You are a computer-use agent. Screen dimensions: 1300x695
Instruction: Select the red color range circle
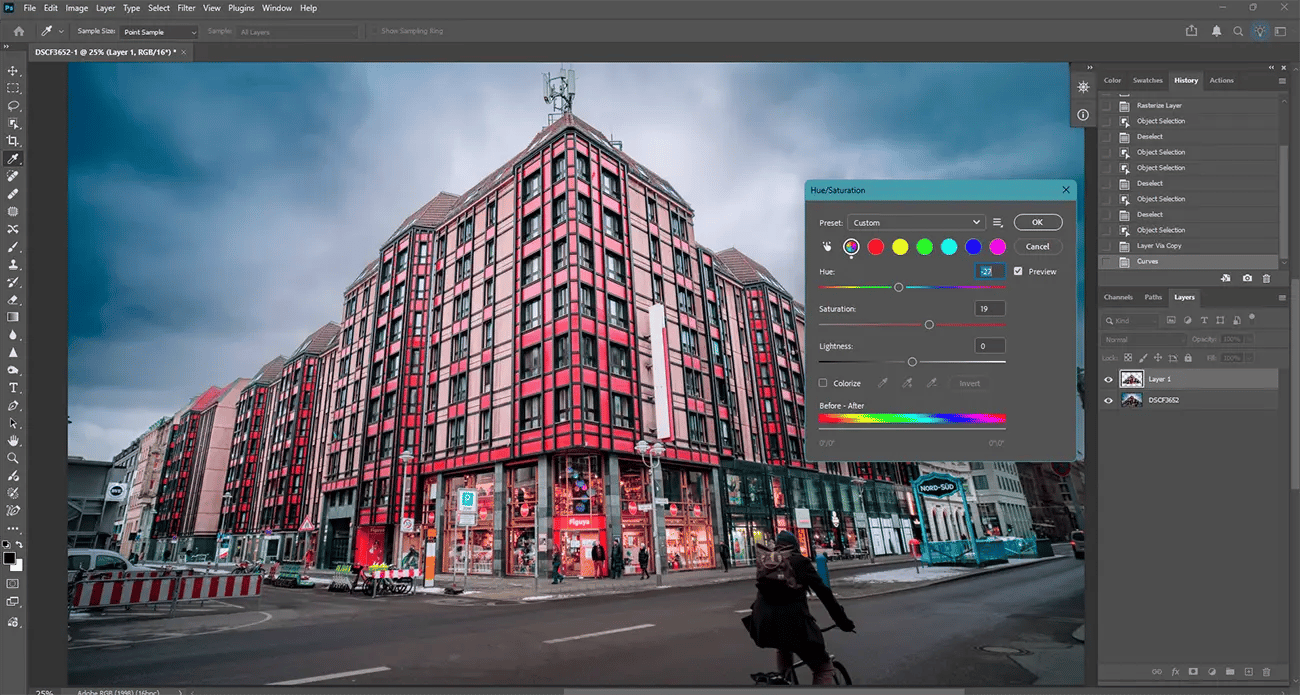[x=875, y=246]
